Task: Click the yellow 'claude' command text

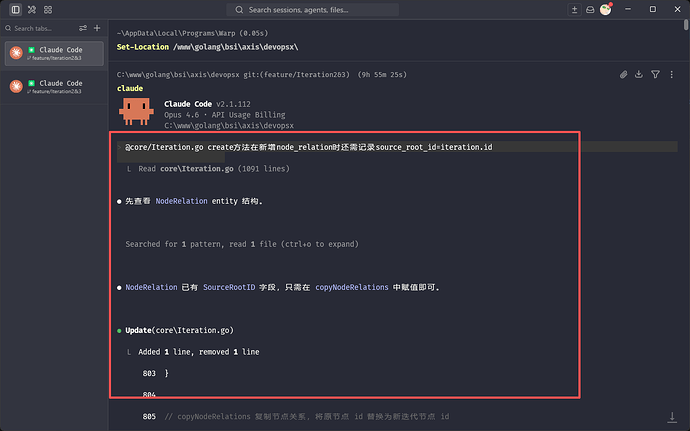Action: coord(130,88)
